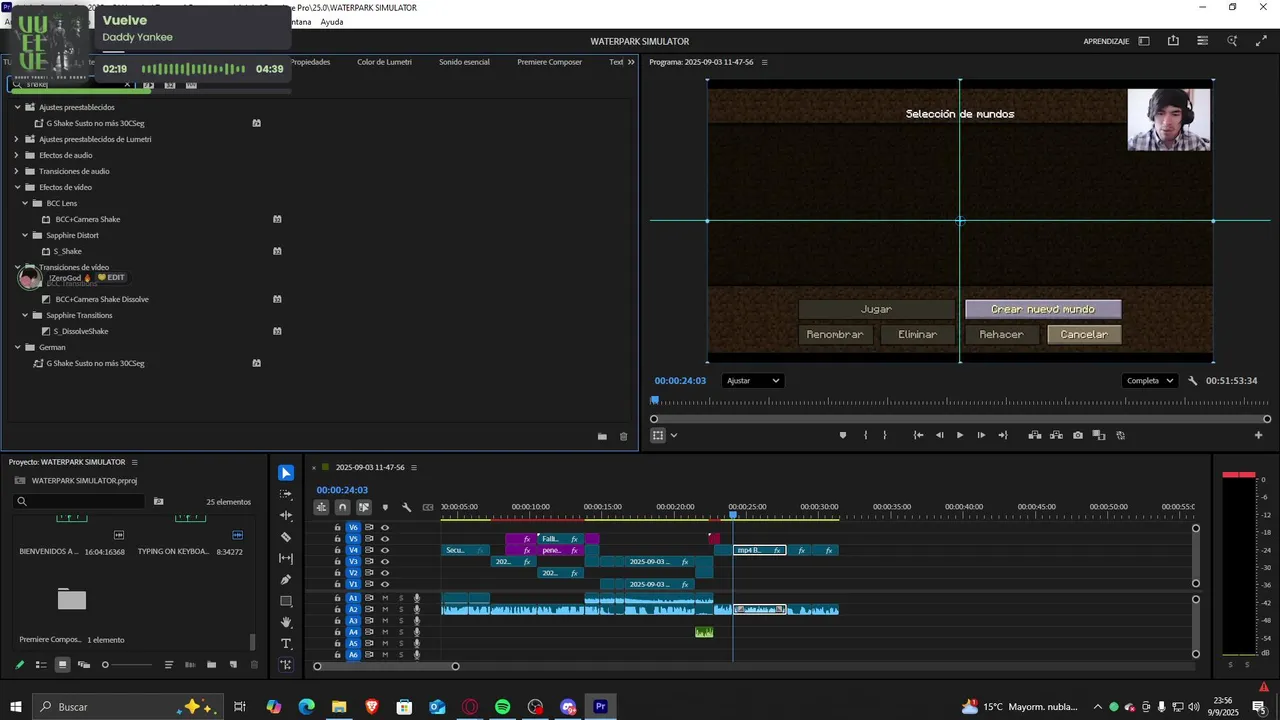Delete custom item trash in Effects panel
Image resolution: width=1280 pixels, height=720 pixels.
tap(623, 436)
